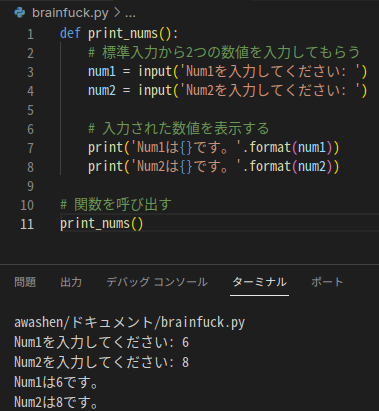The height and width of the screenshot is (411, 379).
Task: Select the ターミナル tab
Action: [259, 282]
